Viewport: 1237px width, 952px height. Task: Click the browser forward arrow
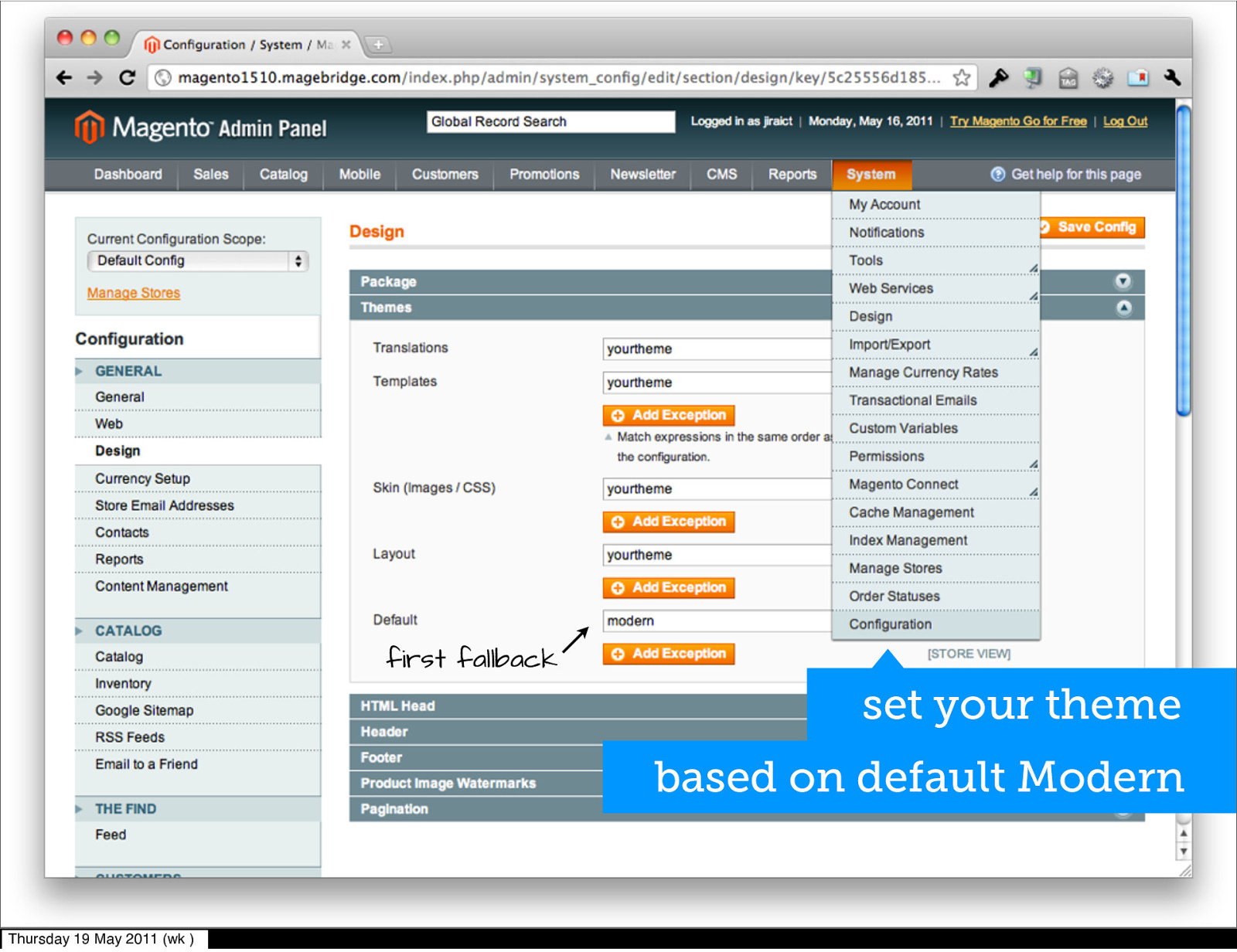(94, 77)
